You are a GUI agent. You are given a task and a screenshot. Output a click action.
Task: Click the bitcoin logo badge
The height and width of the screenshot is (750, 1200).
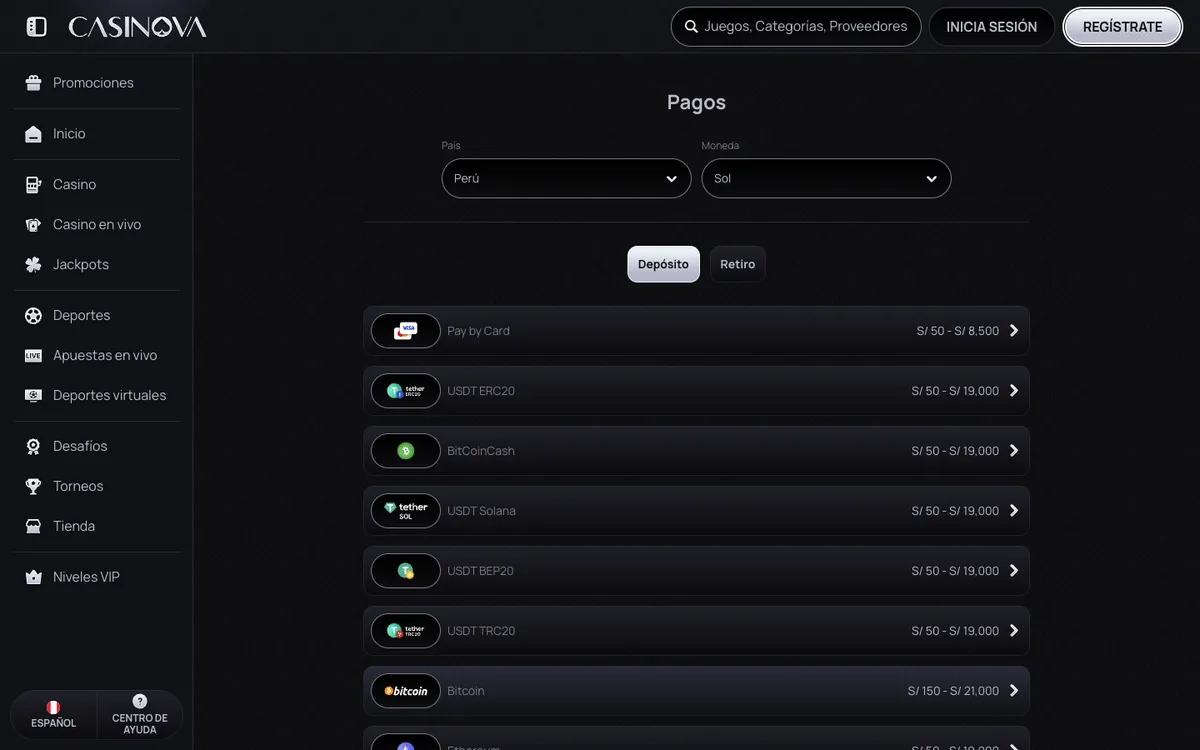406,691
